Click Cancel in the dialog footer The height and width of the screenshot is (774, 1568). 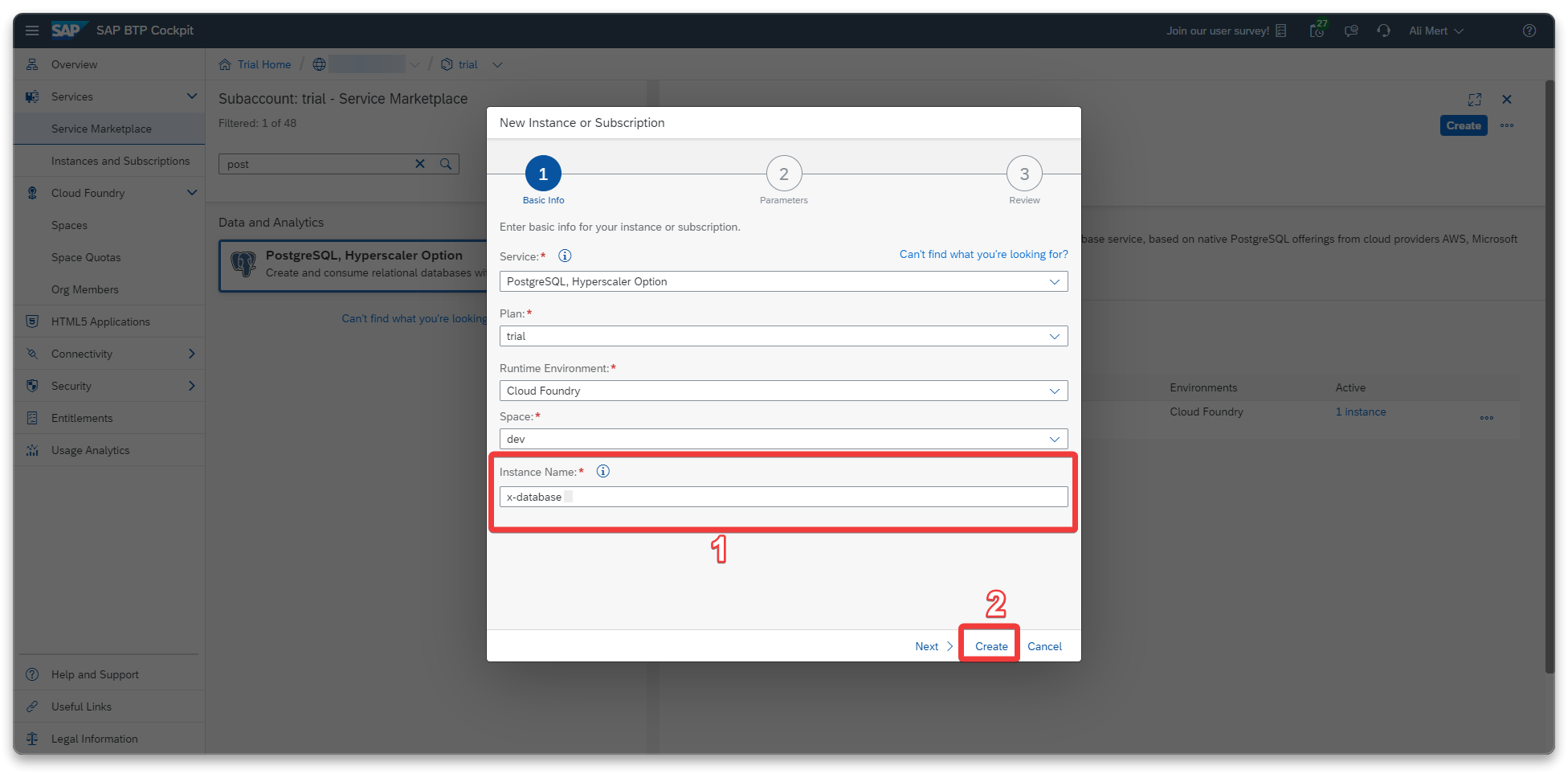click(x=1044, y=646)
